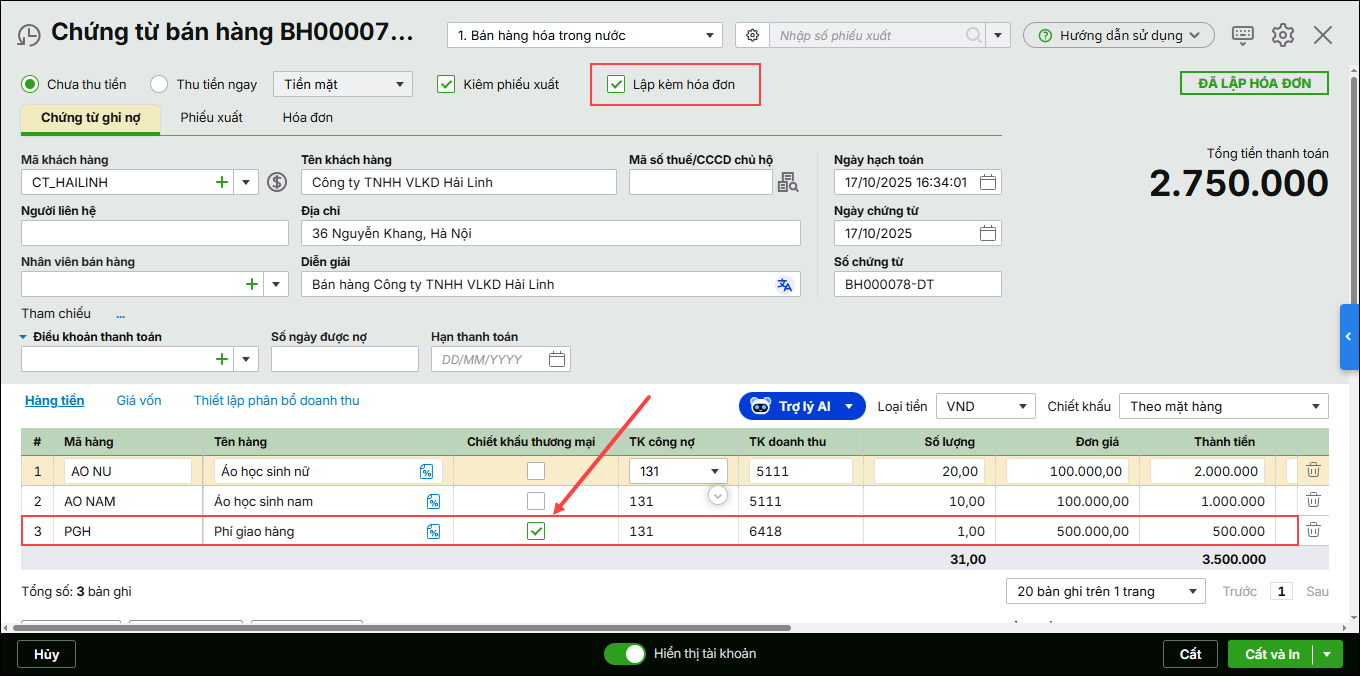Select the Thu tiền ngay radio button
The image size is (1360, 676).
pyautogui.click(x=159, y=85)
